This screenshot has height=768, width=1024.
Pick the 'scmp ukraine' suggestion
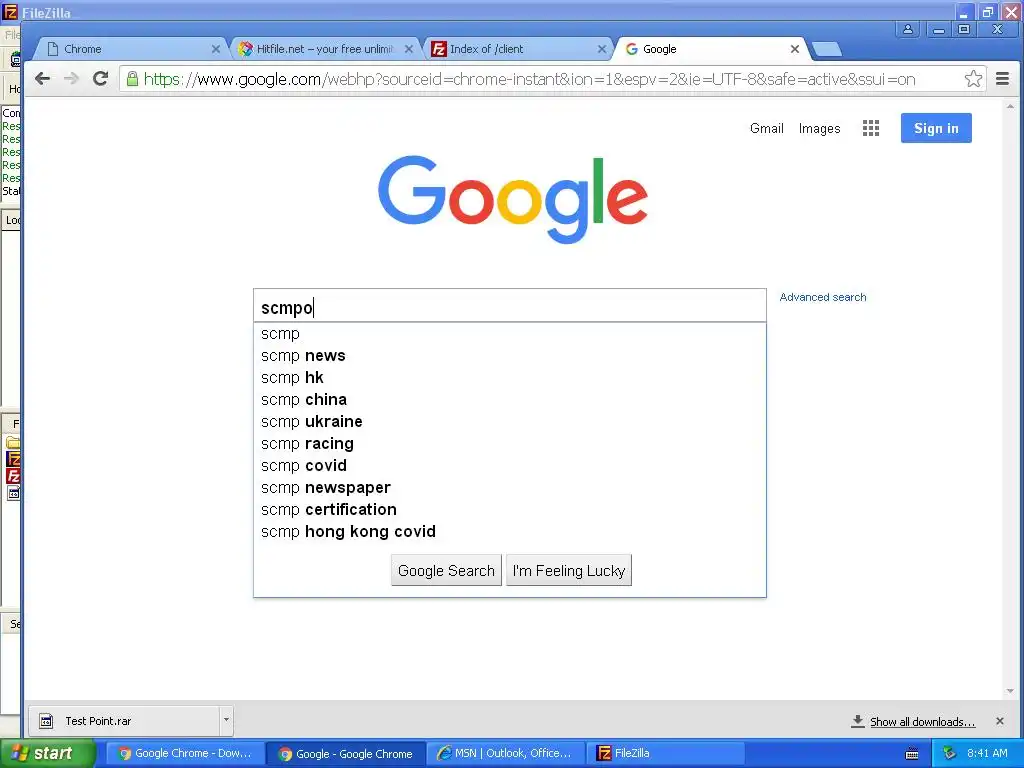click(x=509, y=421)
